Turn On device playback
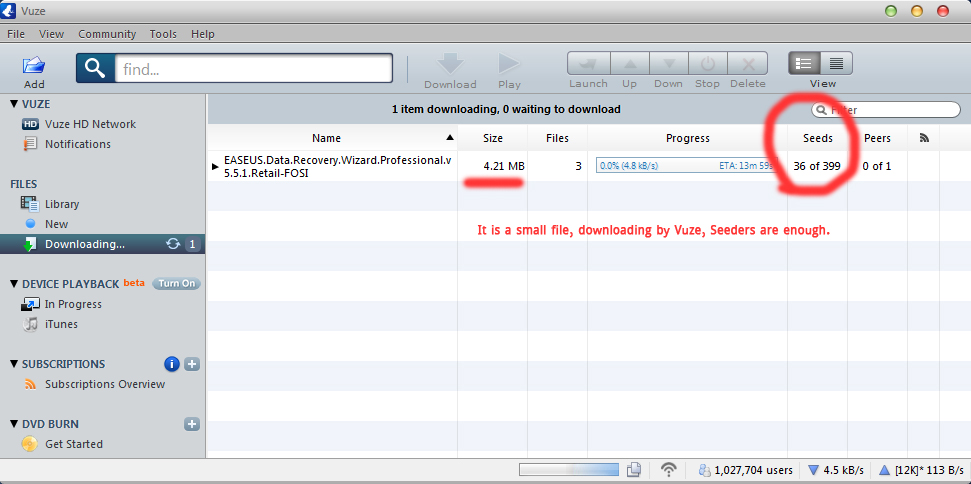This screenshot has height=484, width=971. (x=176, y=283)
